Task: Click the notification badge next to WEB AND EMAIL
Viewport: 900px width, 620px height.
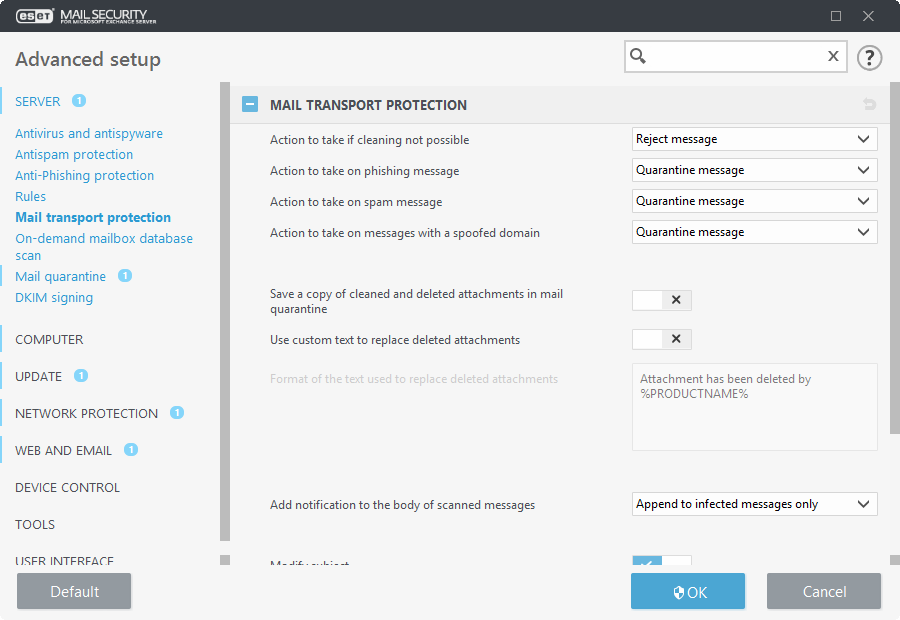Action: 130,450
